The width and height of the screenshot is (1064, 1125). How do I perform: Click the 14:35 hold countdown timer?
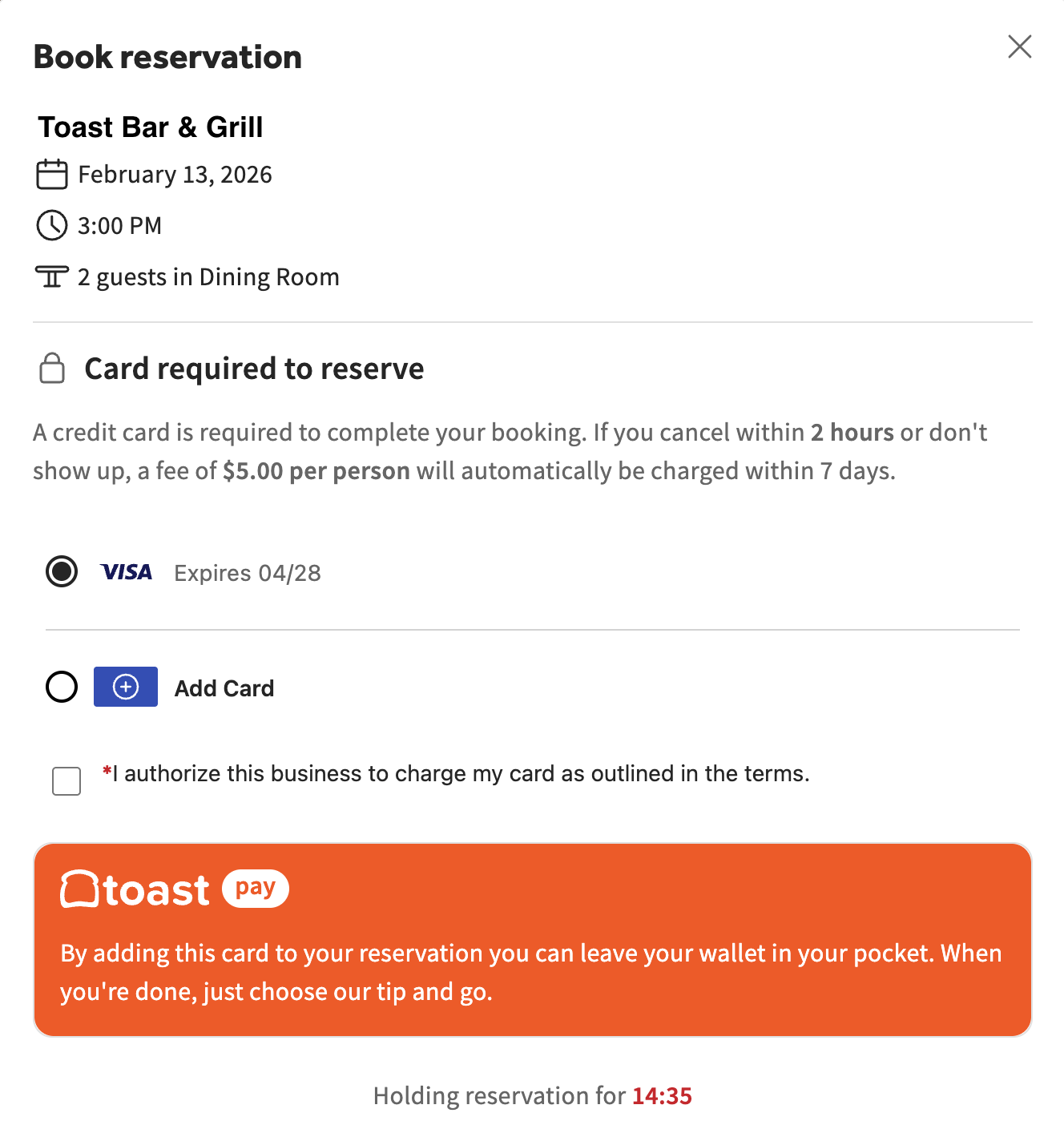point(662,1095)
